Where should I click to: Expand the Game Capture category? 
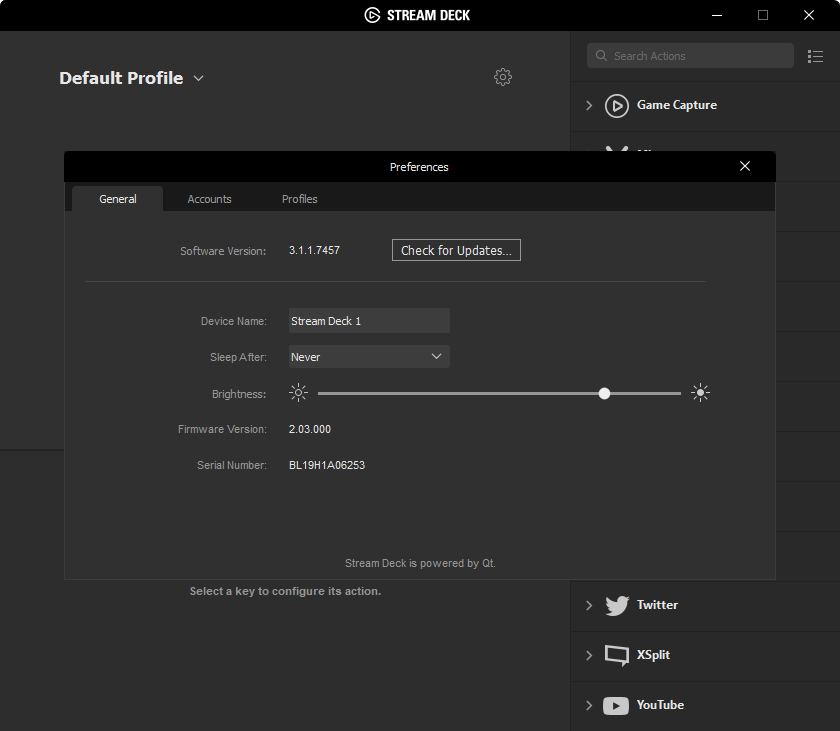coord(589,105)
